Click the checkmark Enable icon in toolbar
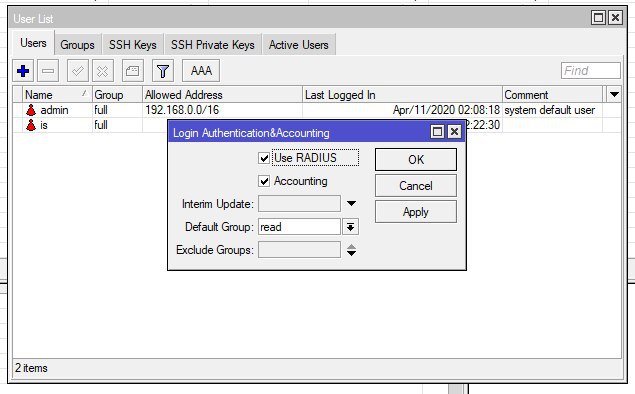This screenshot has width=635, height=394. (x=77, y=71)
